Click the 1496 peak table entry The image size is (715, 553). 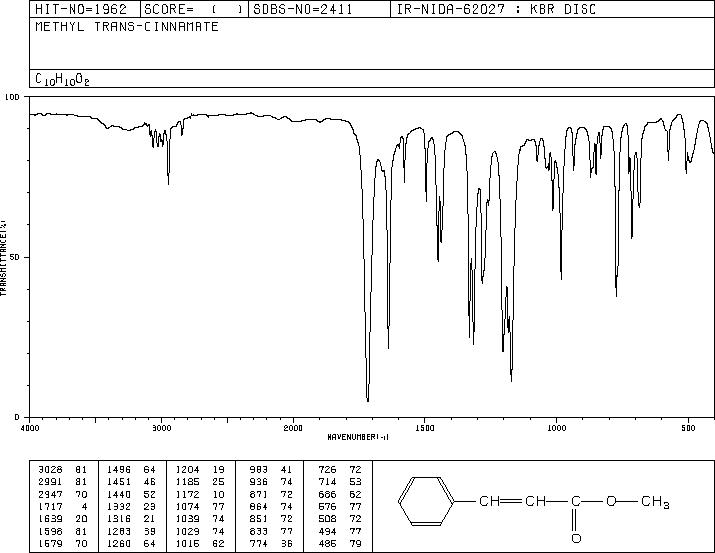[x=131, y=470]
